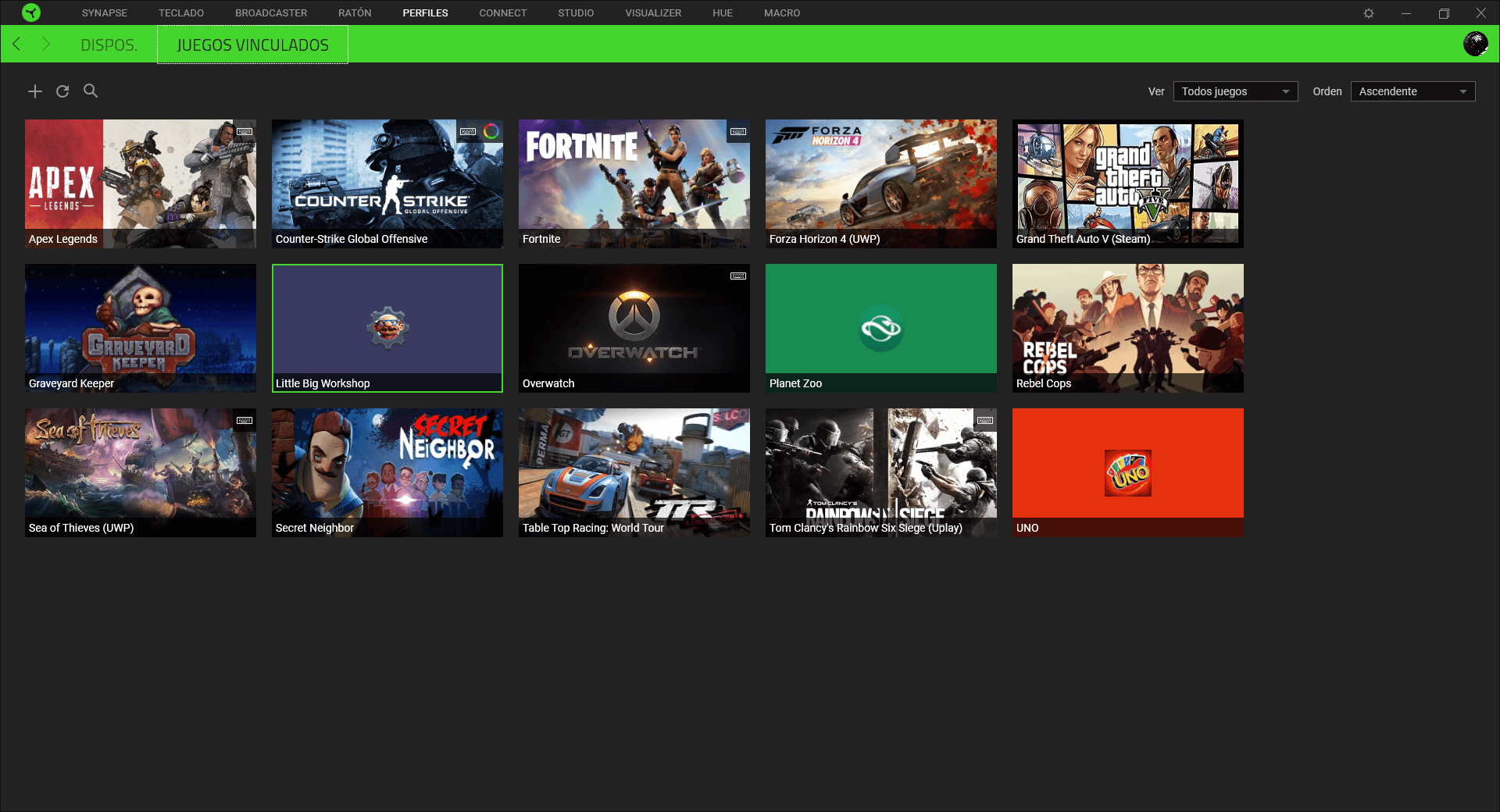Go forward with the right arrow
Viewport: 1500px width, 812px height.
click(46, 45)
